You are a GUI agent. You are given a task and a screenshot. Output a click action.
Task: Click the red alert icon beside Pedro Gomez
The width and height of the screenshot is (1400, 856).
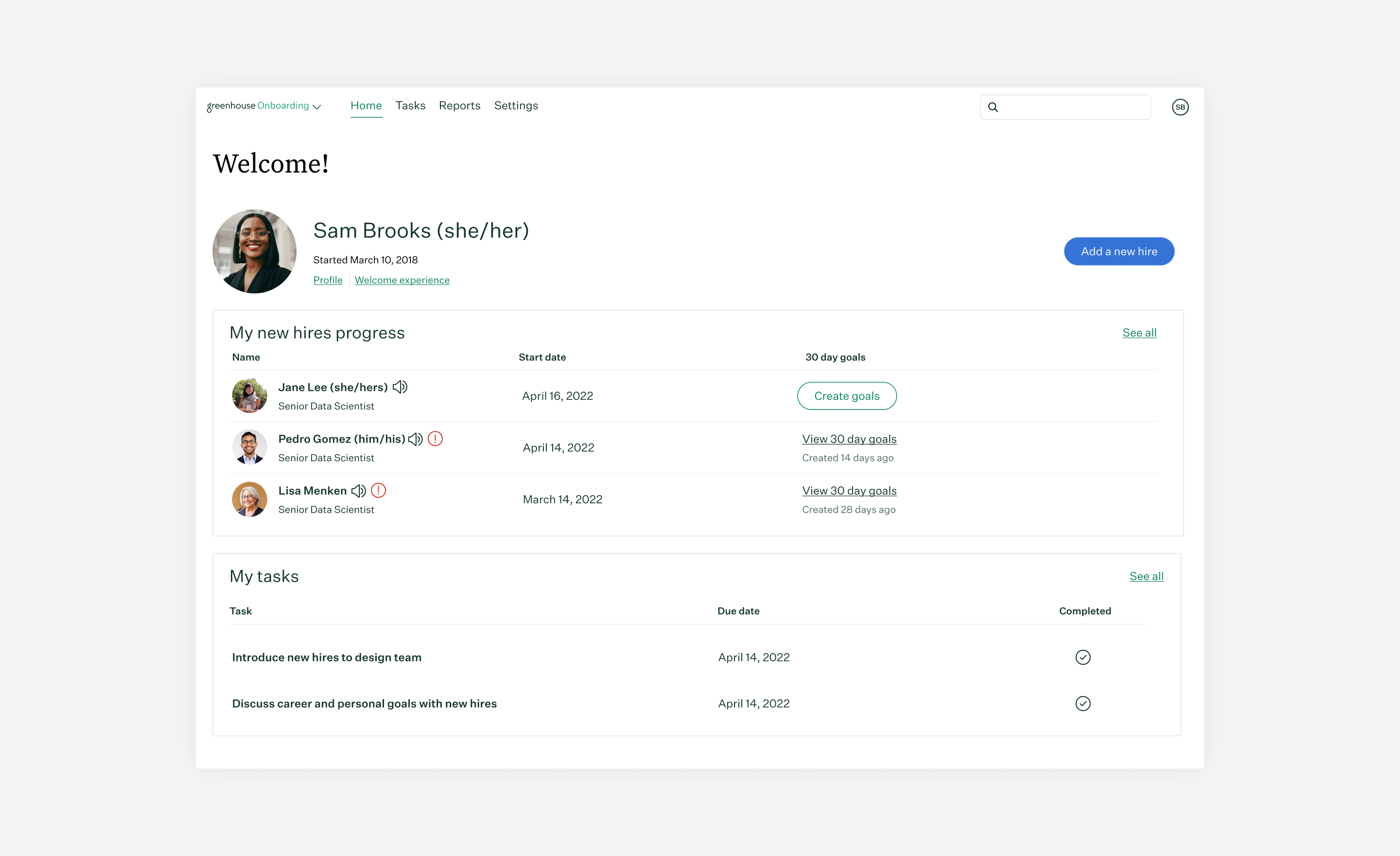click(x=435, y=439)
